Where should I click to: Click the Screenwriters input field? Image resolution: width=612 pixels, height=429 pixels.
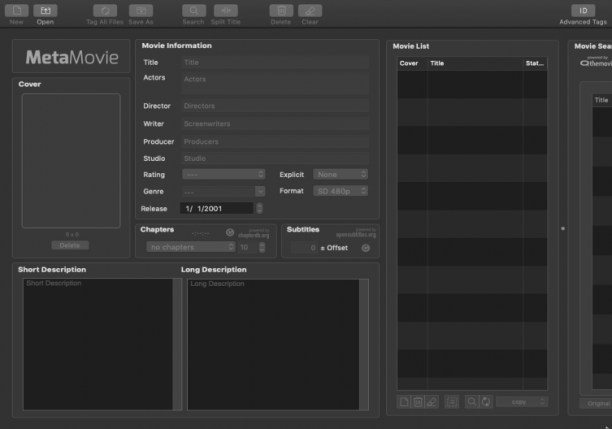(x=275, y=124)
